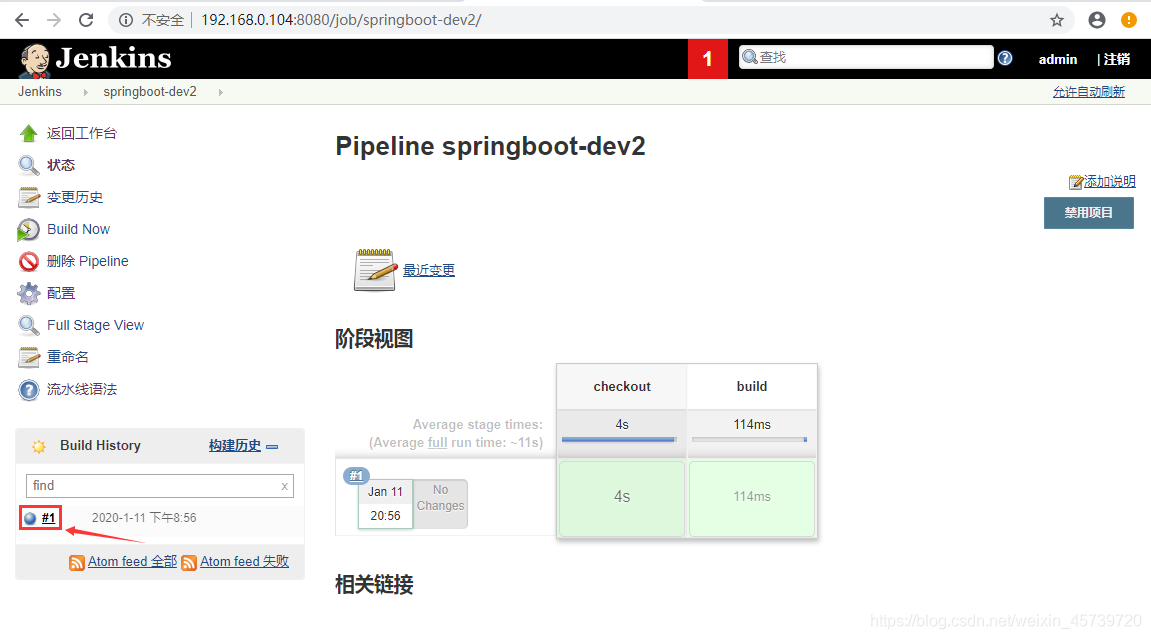This screenshot has height=639, width=1151.
Task: Click the red prohibited icon for 删除 Pipeline
Action: 29,261
